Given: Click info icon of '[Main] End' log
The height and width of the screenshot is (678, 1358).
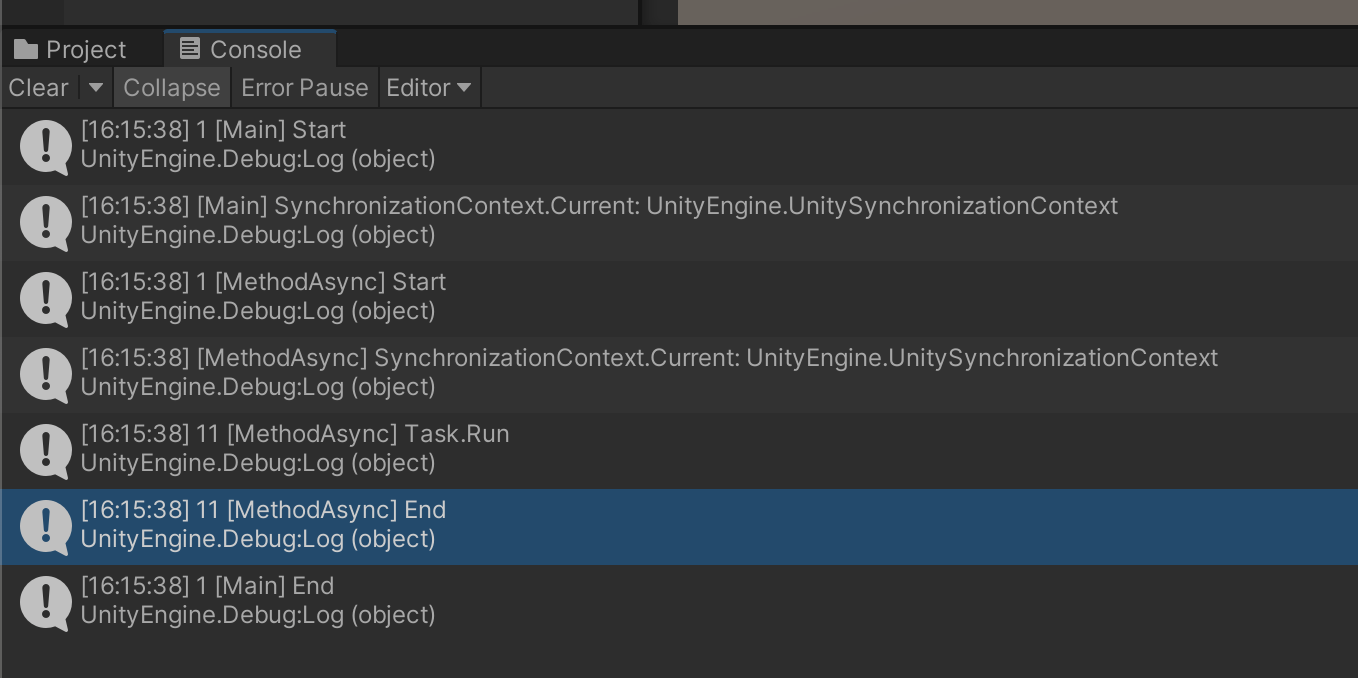Looking at the screenshot, I should click(x=46, y=602).
